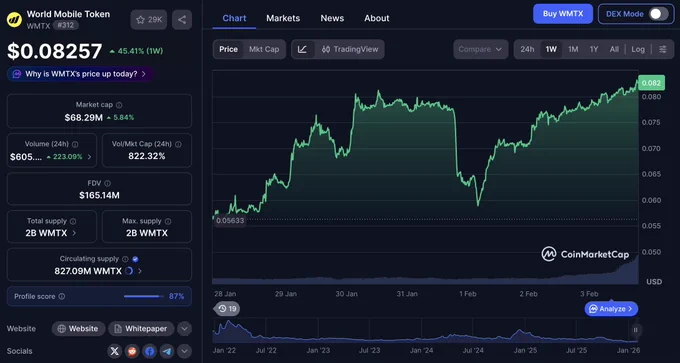The image size is (680, 363).
Task: Click the info icon beside Vol/Mkt Cap (24h)
Action: click(178, 144)
